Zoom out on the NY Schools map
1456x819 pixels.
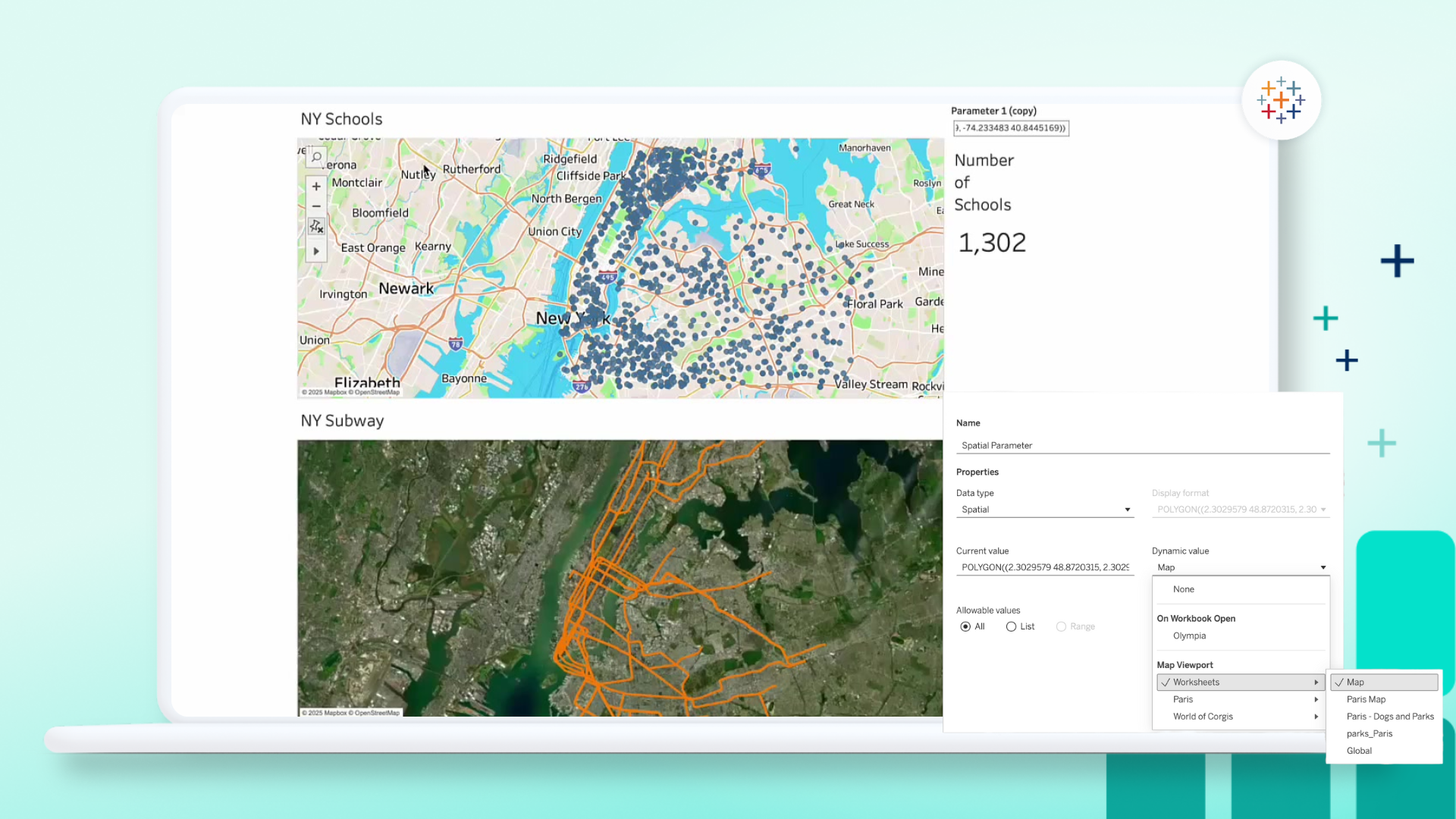point(316,206)
